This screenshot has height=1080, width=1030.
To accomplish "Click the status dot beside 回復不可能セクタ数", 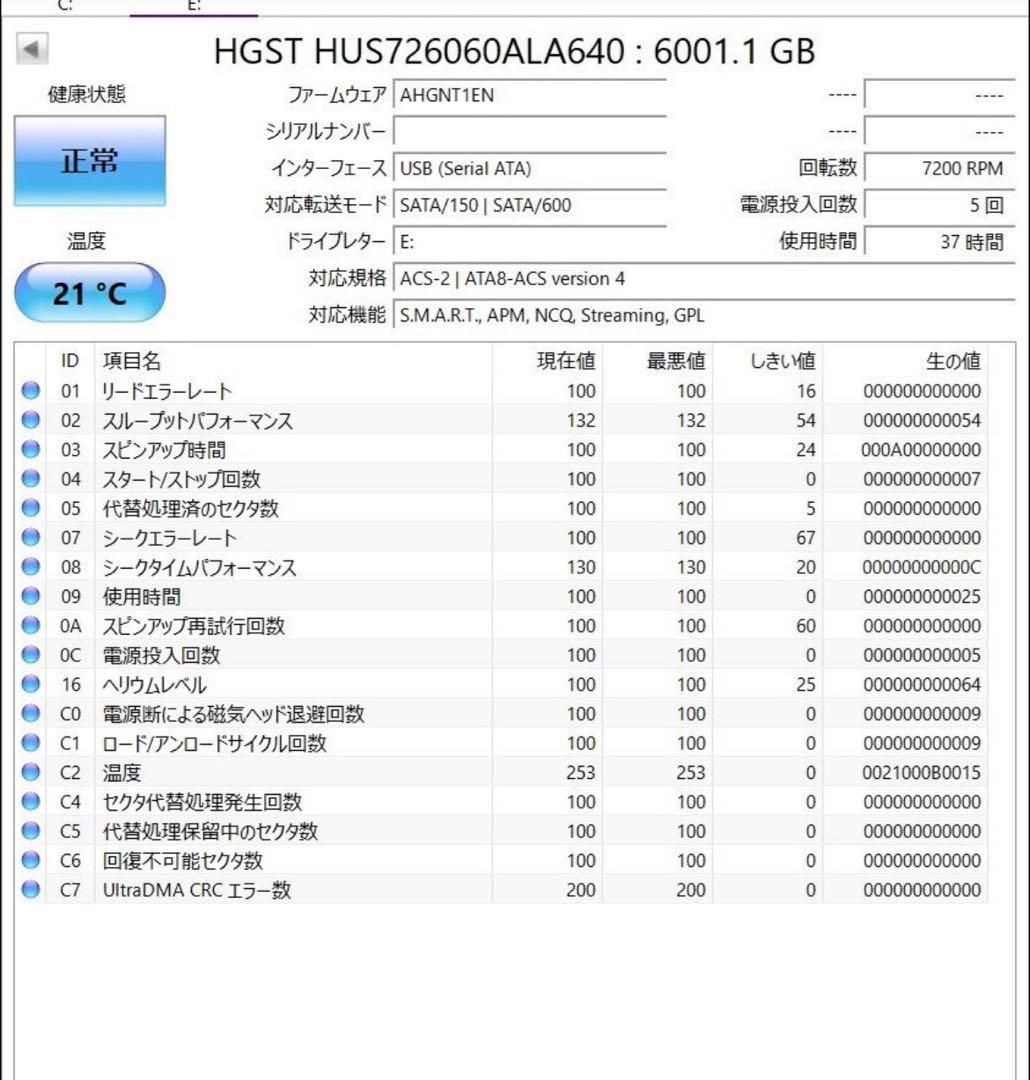I will [x=31, y=860].
